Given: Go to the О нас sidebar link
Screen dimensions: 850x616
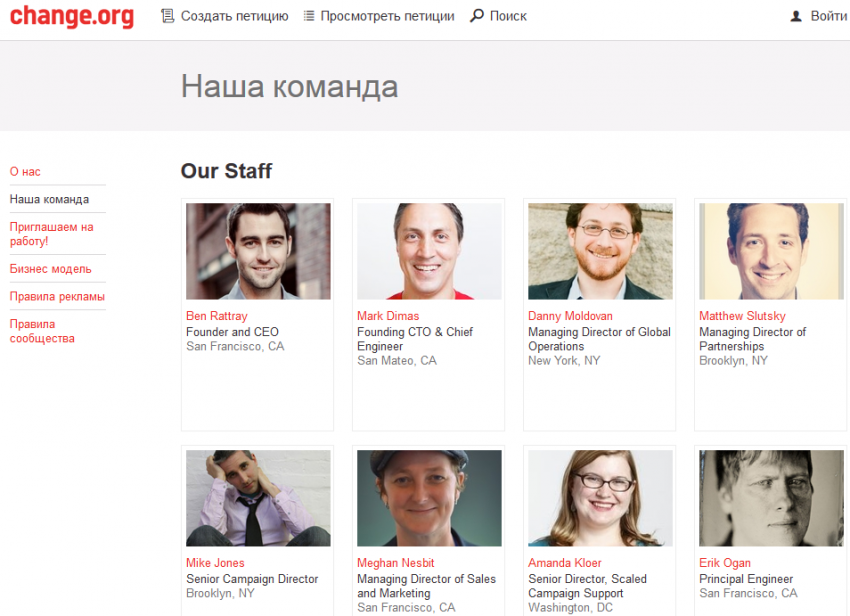Looking at the screenshot, I should click(x=25, y=172).
